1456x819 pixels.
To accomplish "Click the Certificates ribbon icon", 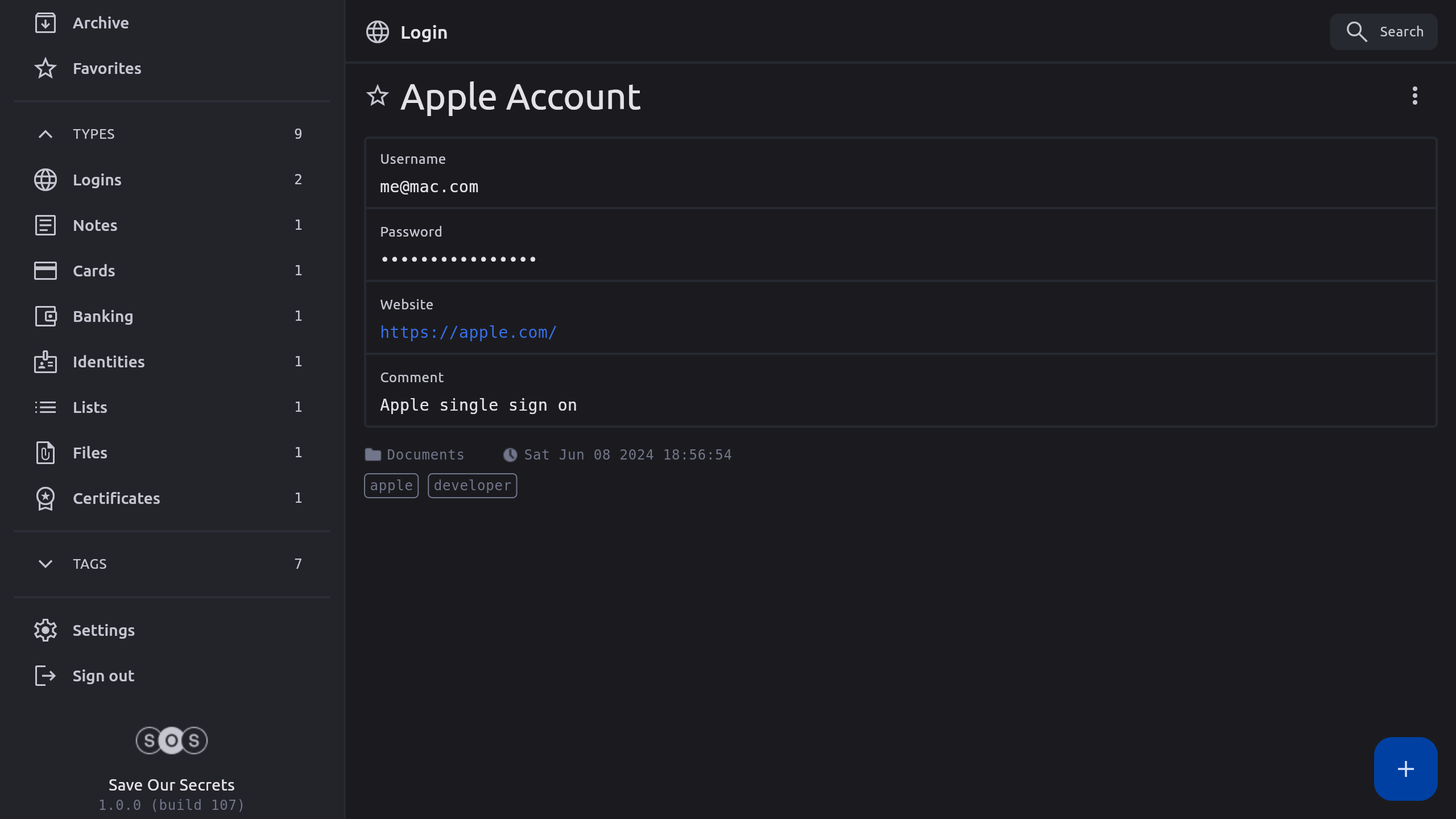I will pos(45,499).
